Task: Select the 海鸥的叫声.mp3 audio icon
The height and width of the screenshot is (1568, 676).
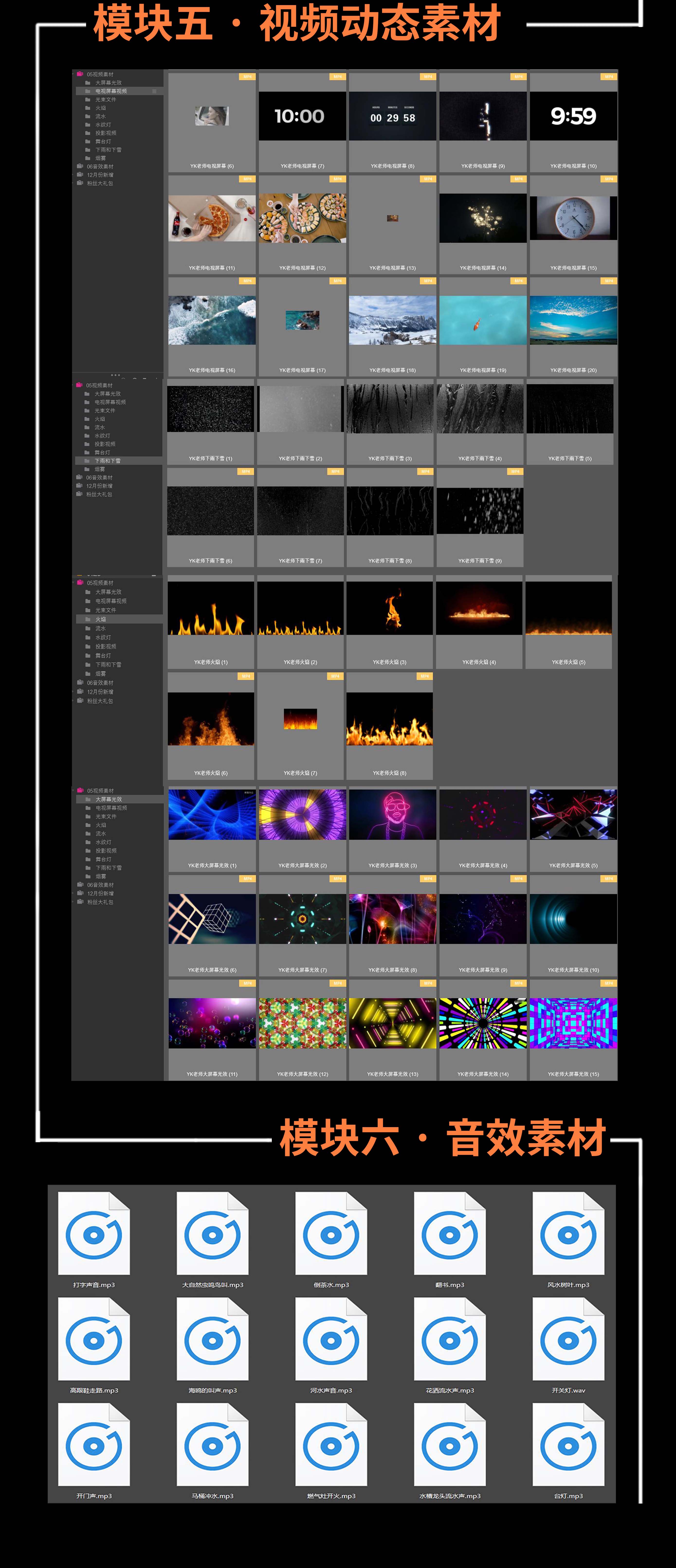Action: coord(212,1338)
